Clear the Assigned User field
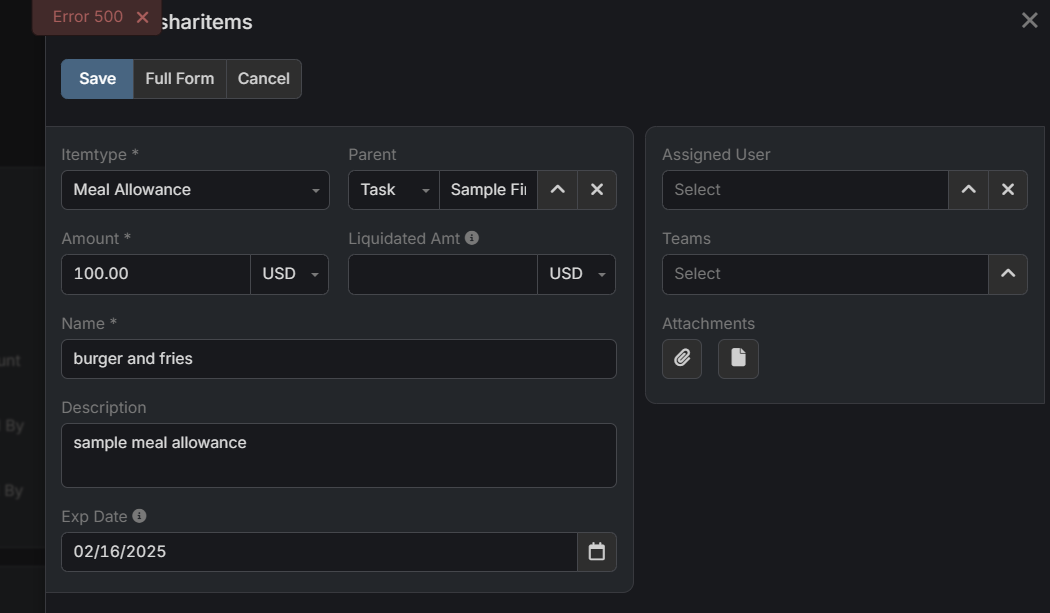1050x613 pixels. (x=1008, y=190)
